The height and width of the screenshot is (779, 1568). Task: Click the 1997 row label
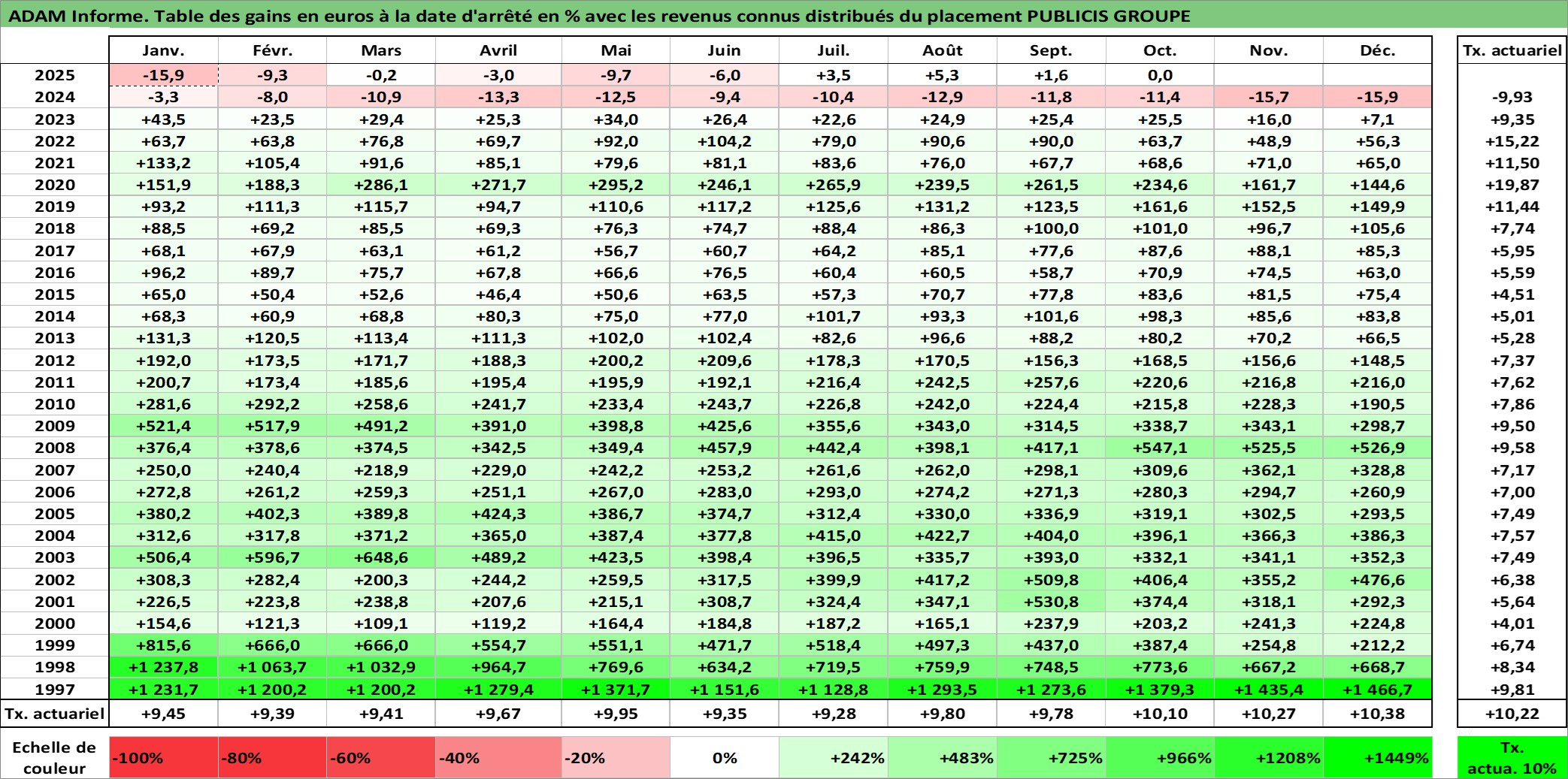(55, 690)
